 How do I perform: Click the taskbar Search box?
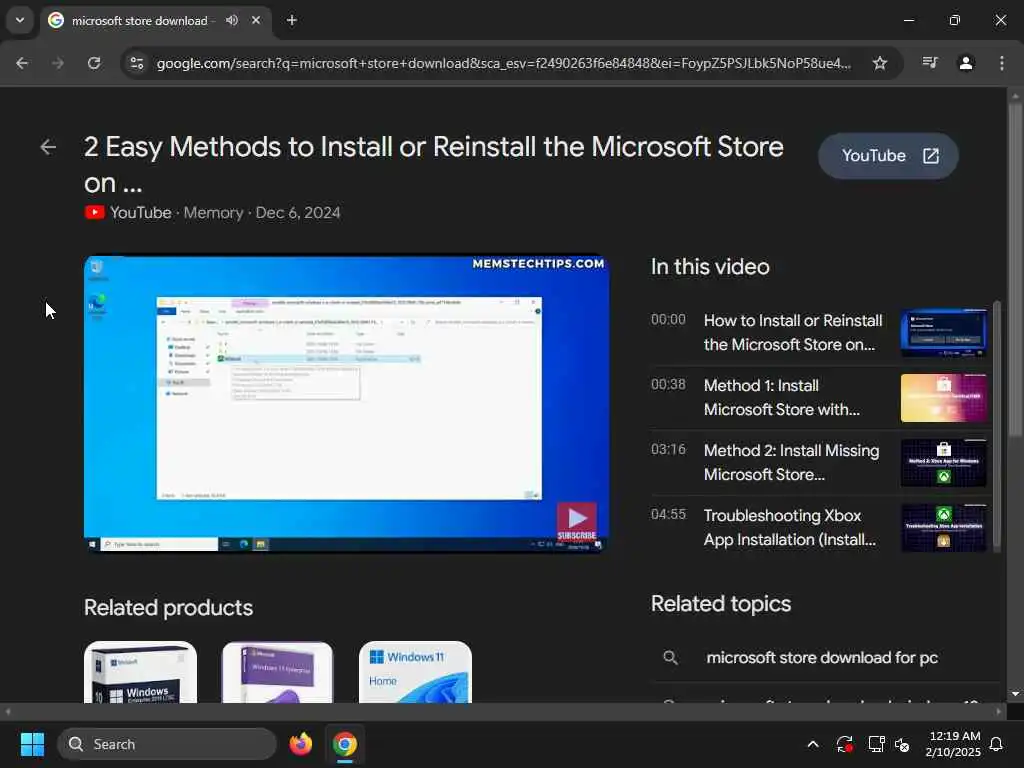(x=167, y=744)
